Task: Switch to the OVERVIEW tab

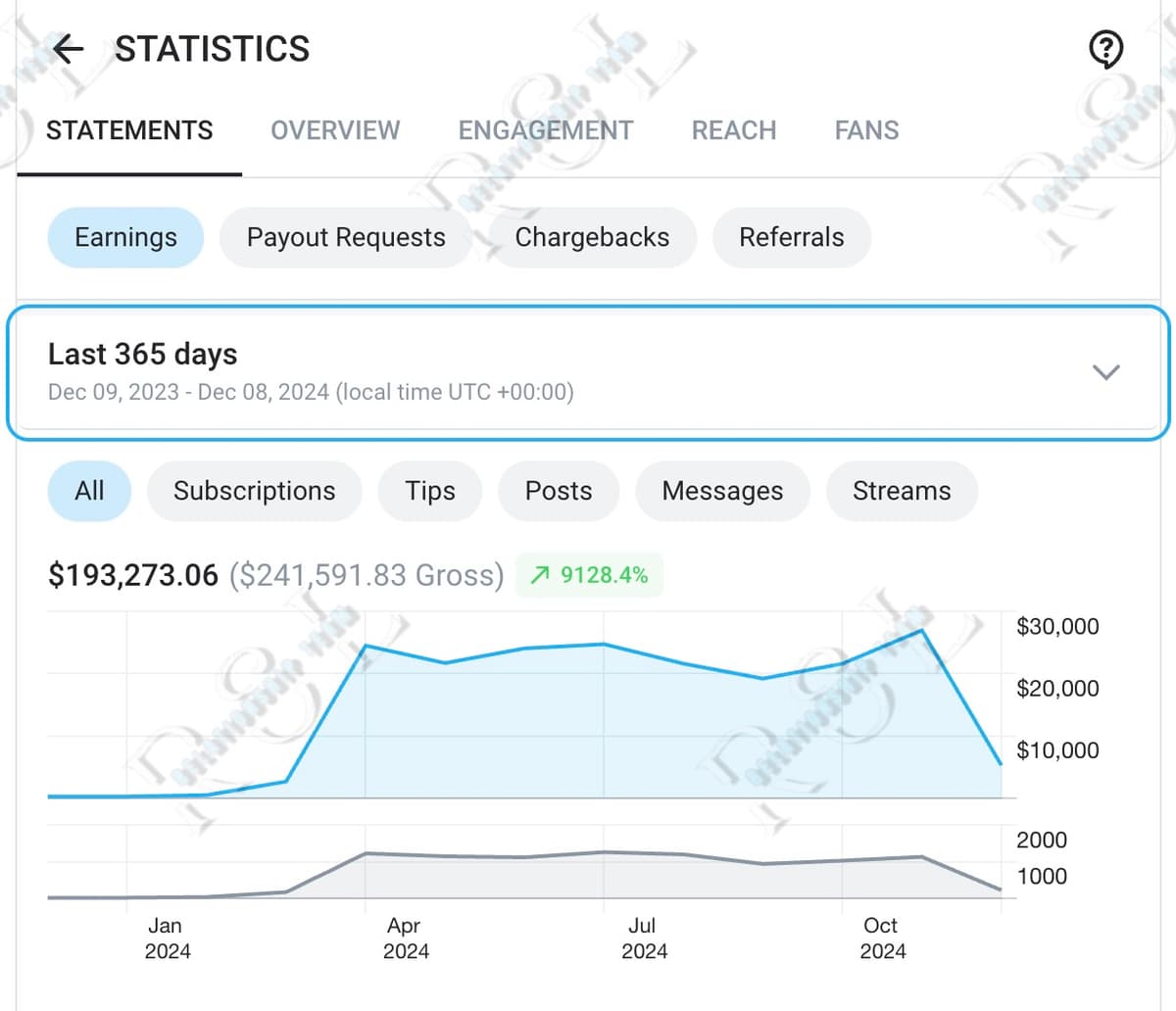Action: tap(335, 130)
